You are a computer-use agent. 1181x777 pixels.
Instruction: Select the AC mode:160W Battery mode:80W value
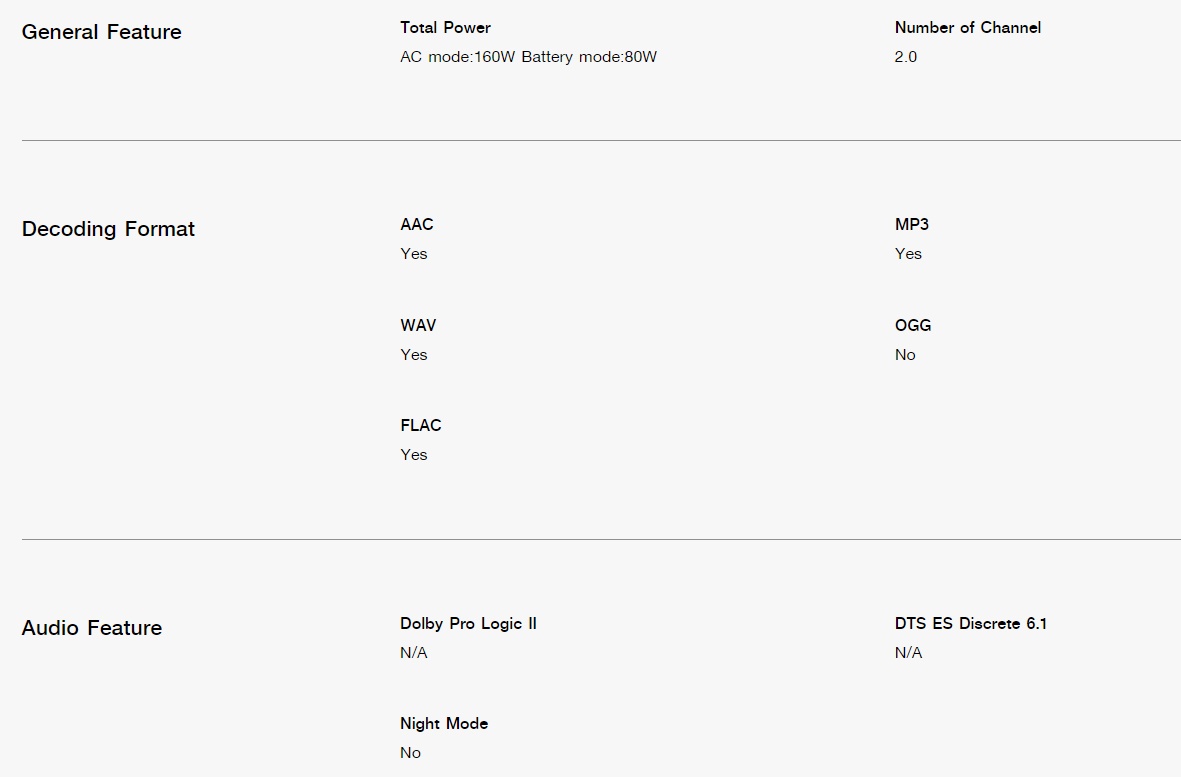point(528,56)
